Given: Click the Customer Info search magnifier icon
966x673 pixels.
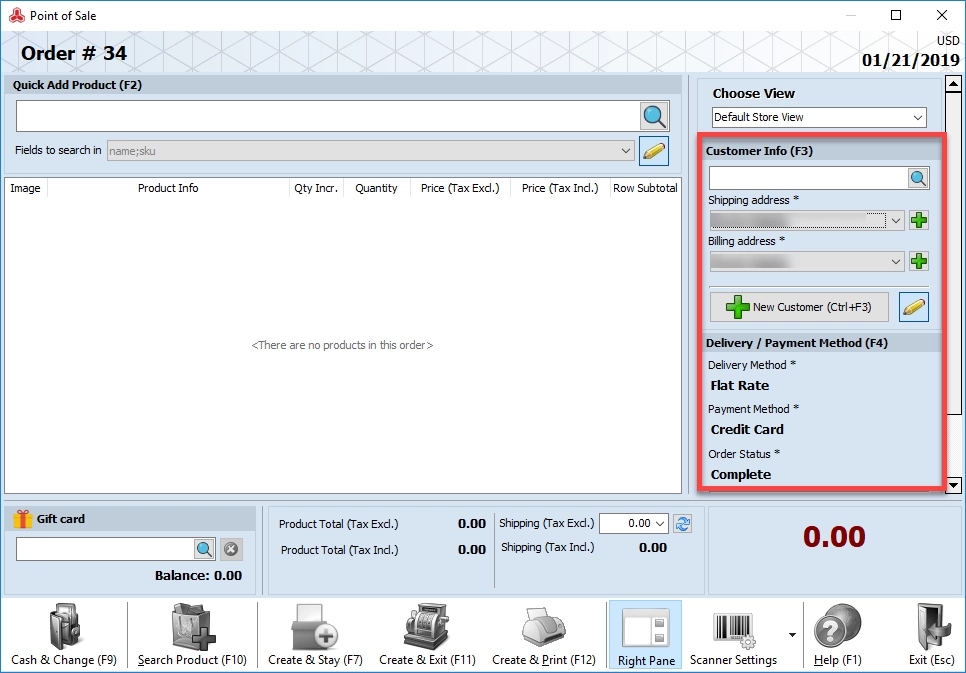Looking at the screenshot, I should click(918, 178).
